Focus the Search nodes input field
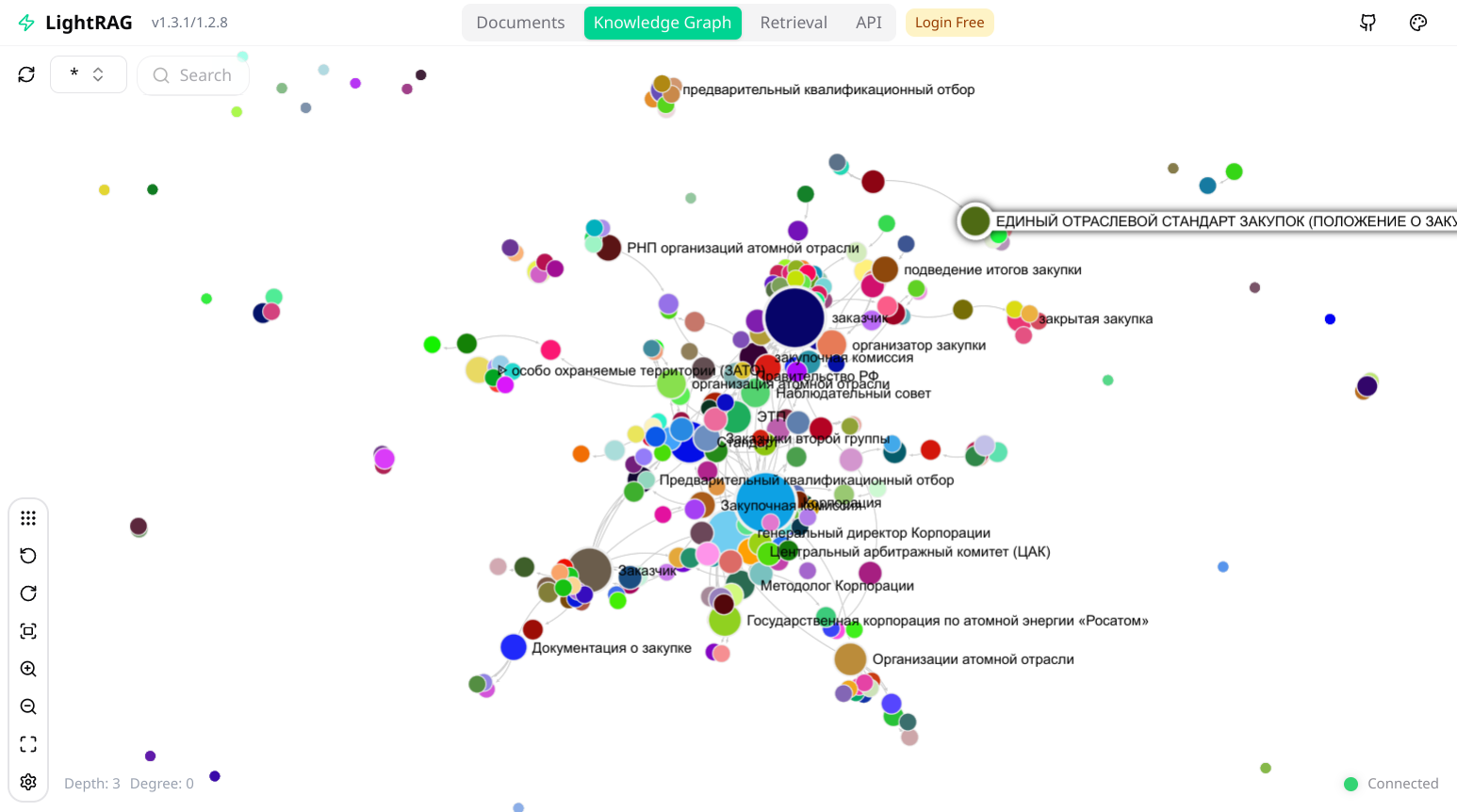 [x=193, y=75]
